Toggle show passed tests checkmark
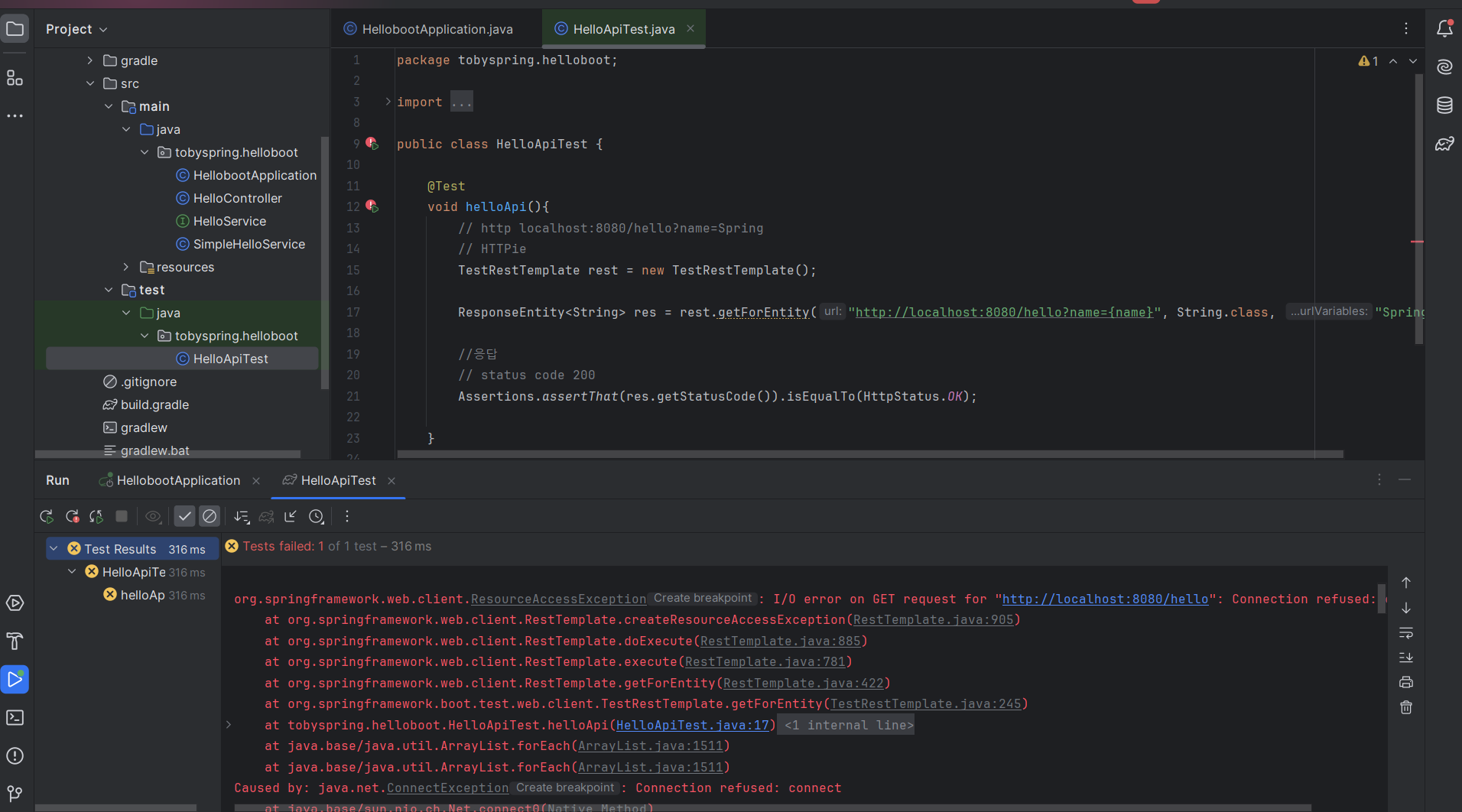Viewport: 1462px width, 812px height. 185,517
